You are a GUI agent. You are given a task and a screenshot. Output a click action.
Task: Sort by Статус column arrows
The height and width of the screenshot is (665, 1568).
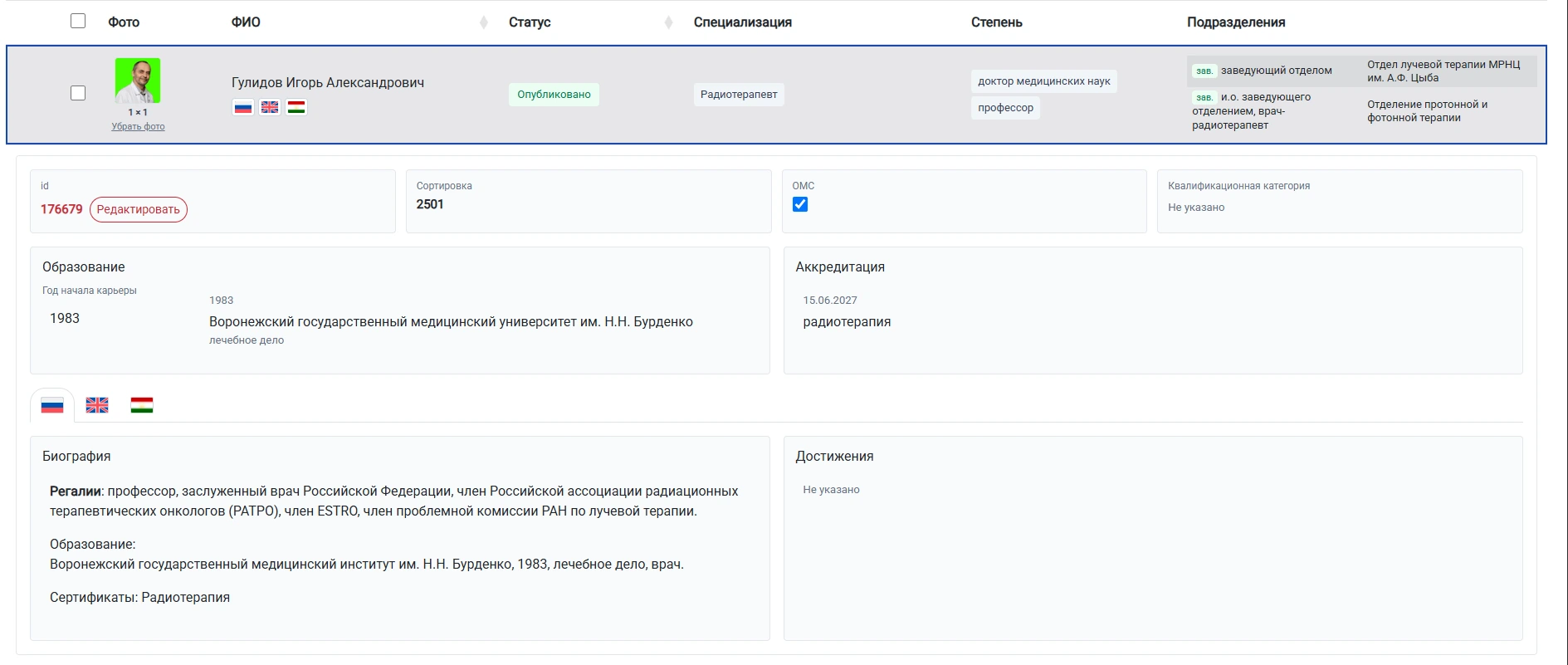click(x=669, y=22)
